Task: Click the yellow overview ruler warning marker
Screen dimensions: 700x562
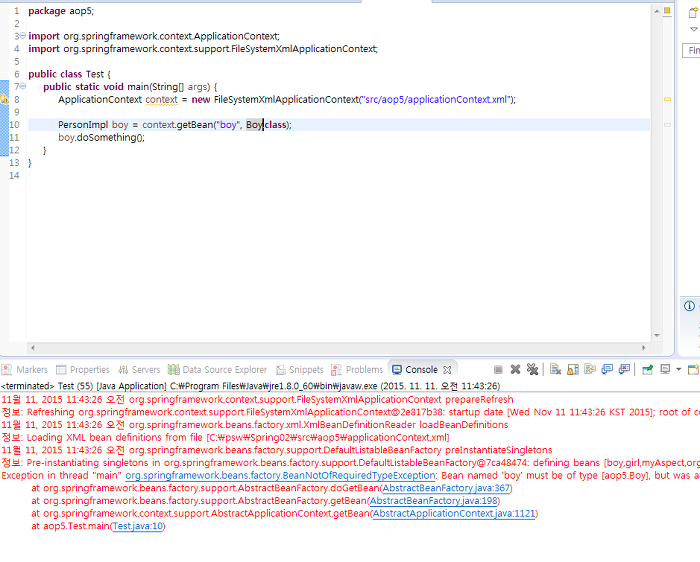Action: [667, 99]
